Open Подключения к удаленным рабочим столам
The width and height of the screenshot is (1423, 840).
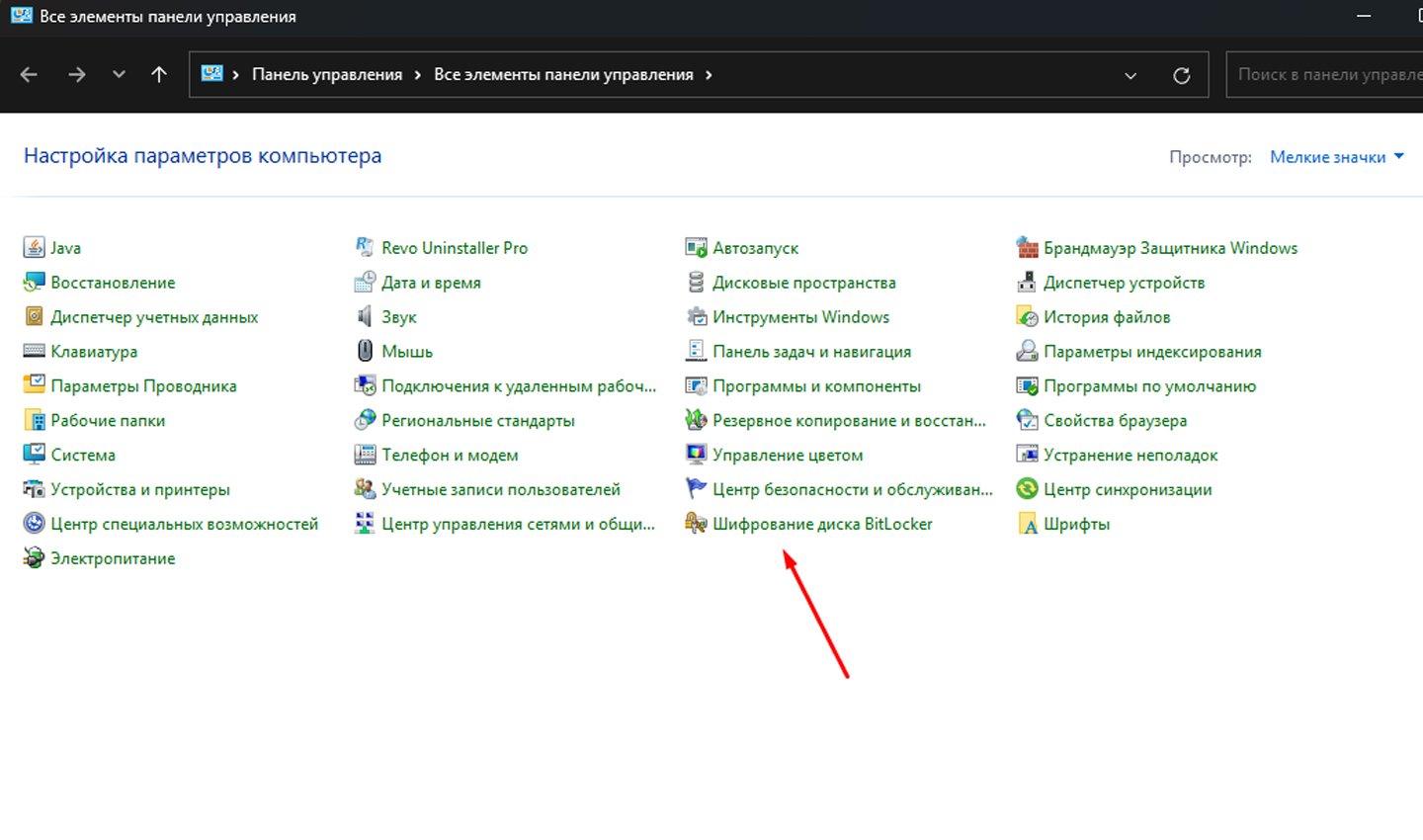tap(519, 385)
